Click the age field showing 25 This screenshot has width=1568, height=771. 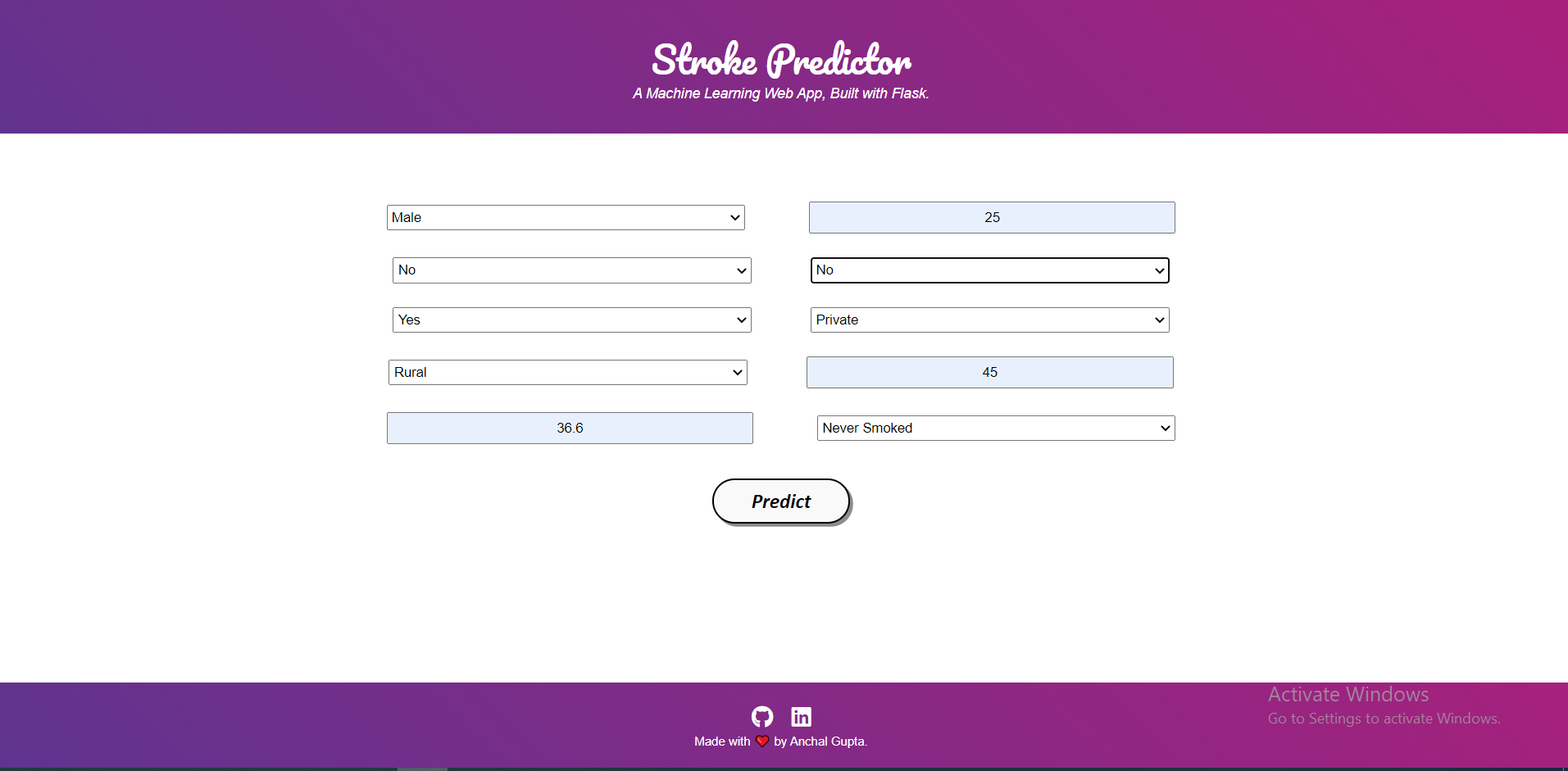pos(991,217)
